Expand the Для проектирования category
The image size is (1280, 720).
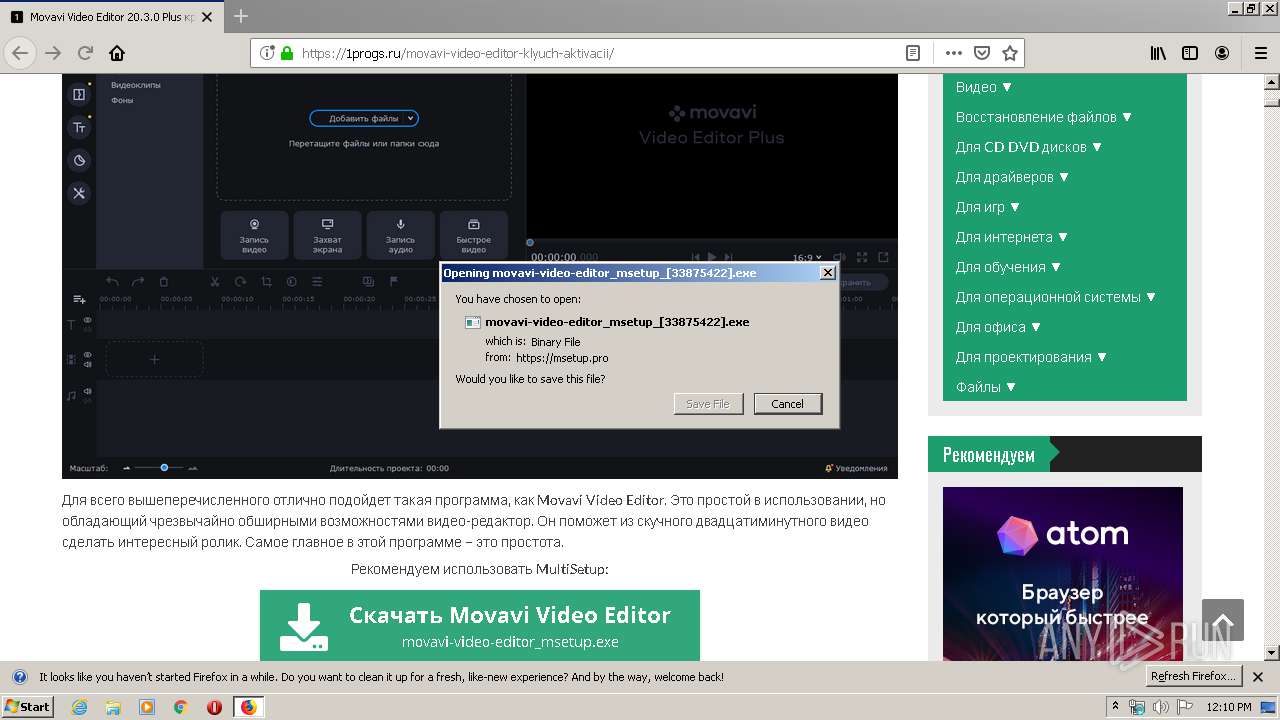[1031, 357]
